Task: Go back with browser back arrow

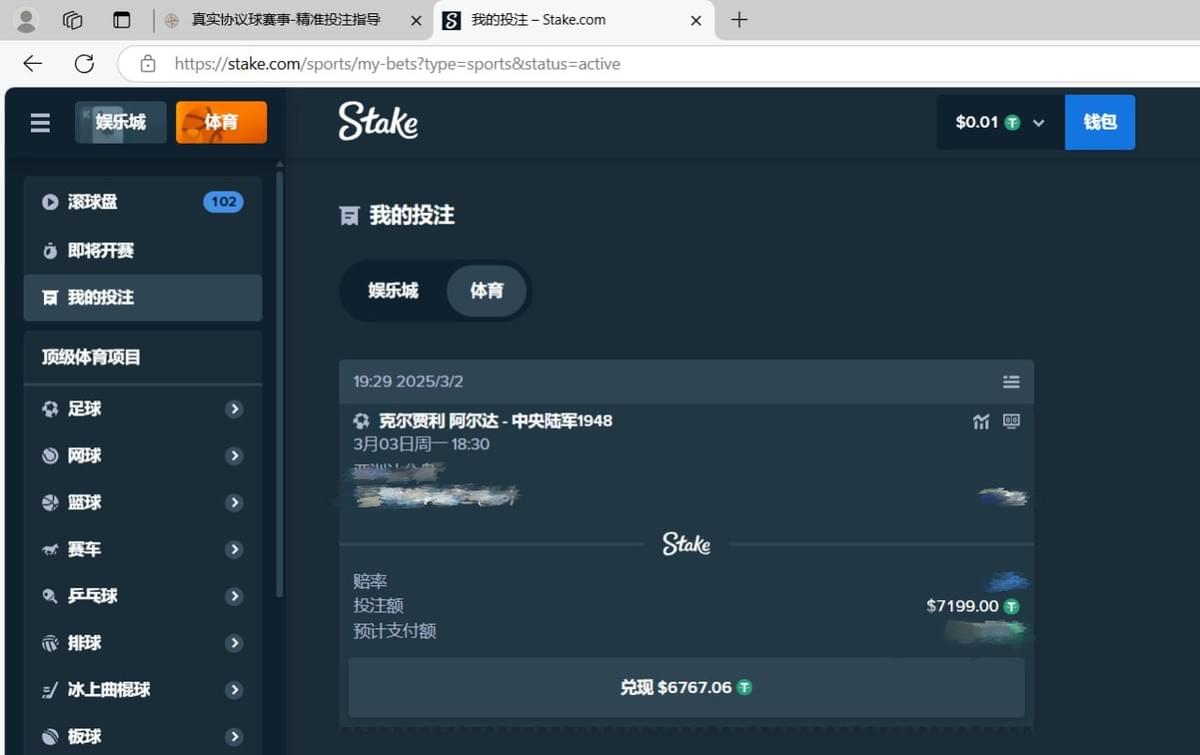Action: (x=33, y=64)
